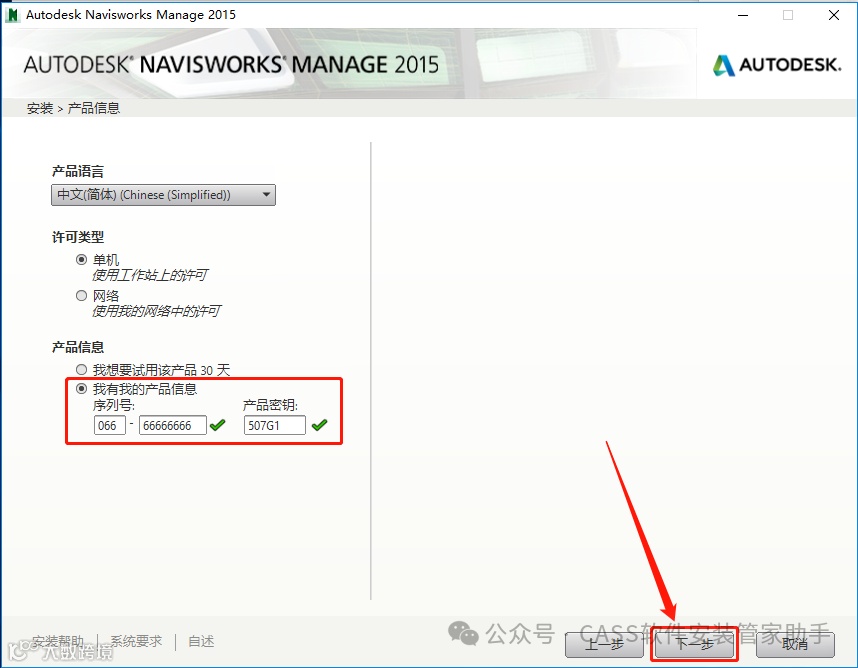
Task: Close the Navisworks installer window
Action: pyautogui.click(x=834, y=15)
